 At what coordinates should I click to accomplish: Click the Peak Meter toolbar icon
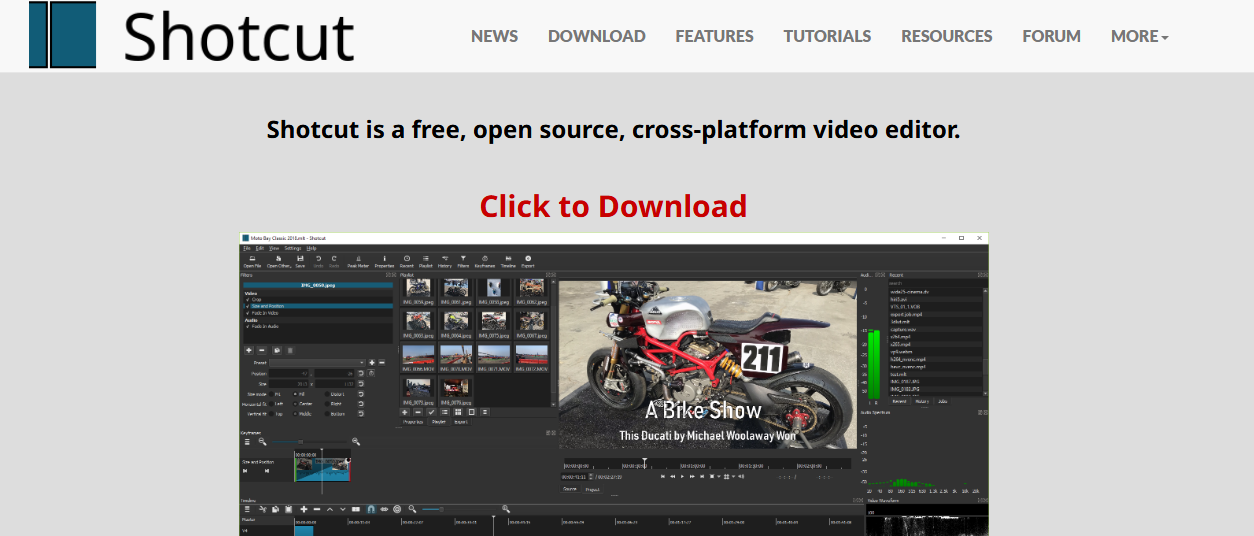[x=358, y=261]
